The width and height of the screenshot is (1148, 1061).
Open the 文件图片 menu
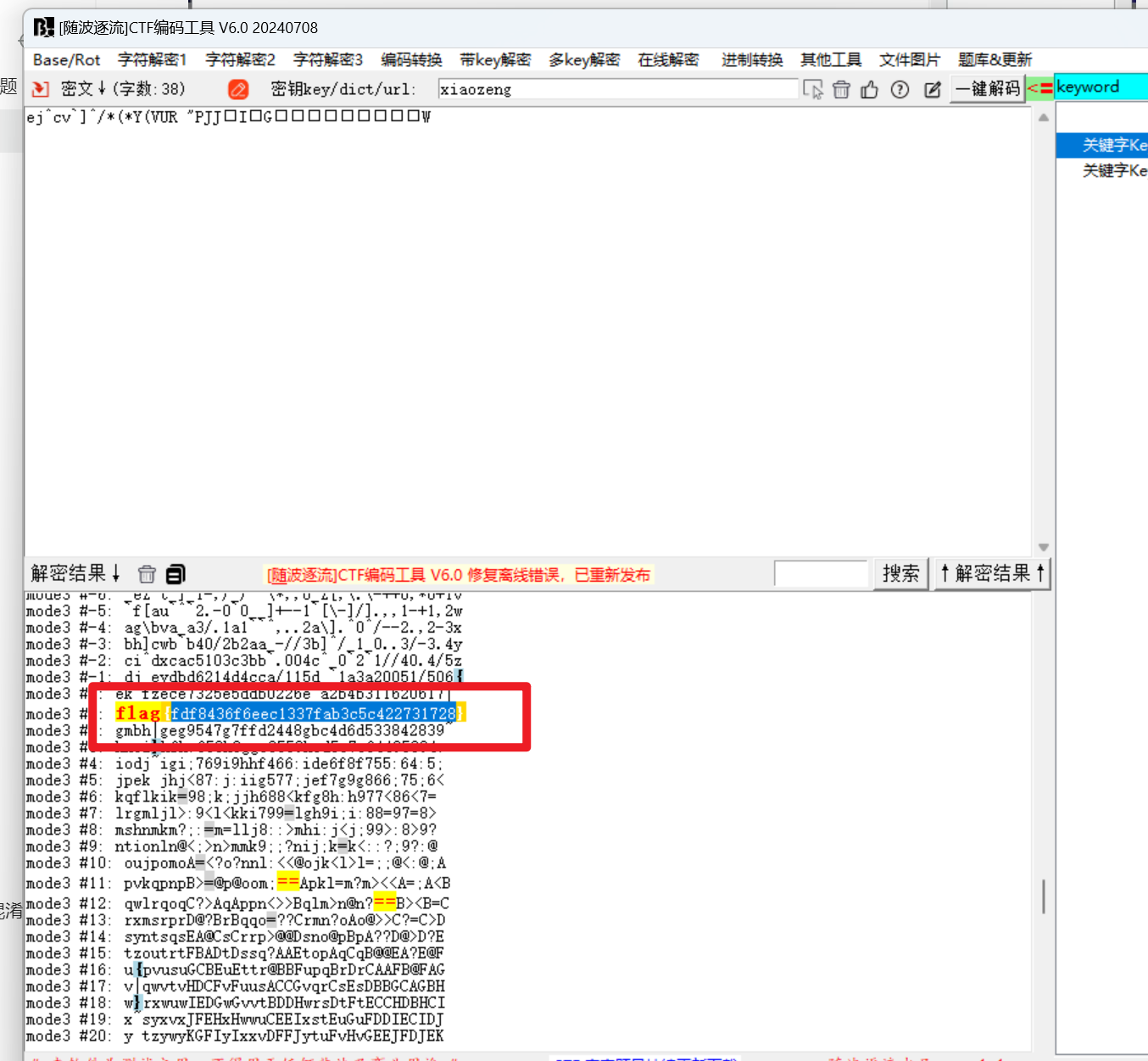pos(910,60)
